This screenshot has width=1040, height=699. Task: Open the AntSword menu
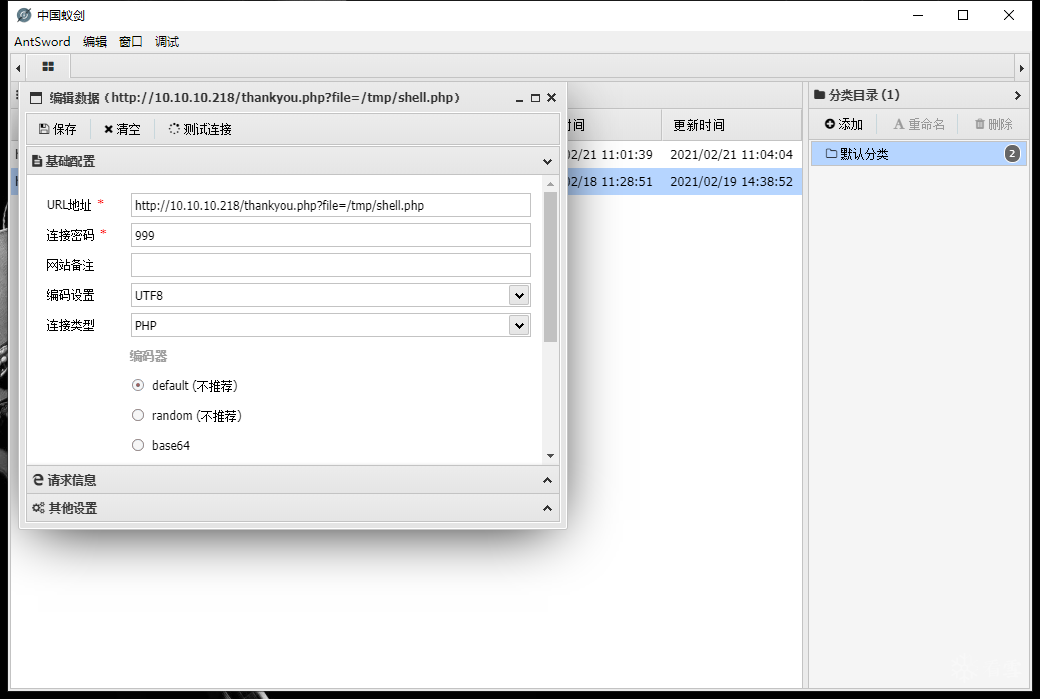click(42, 41)
